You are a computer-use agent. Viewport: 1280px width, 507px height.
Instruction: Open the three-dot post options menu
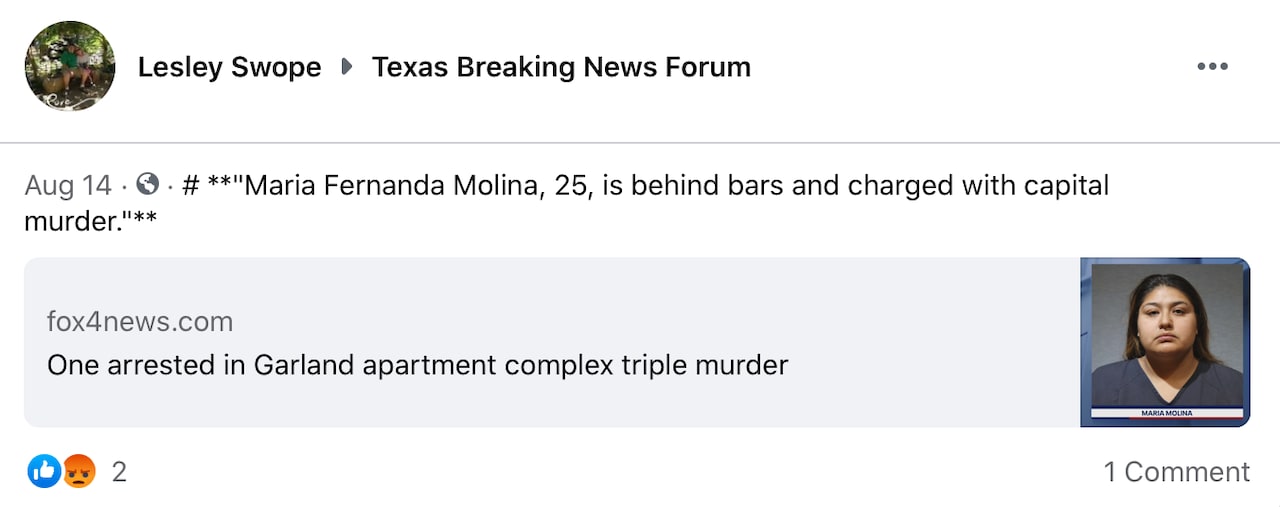click(1212, 67)
